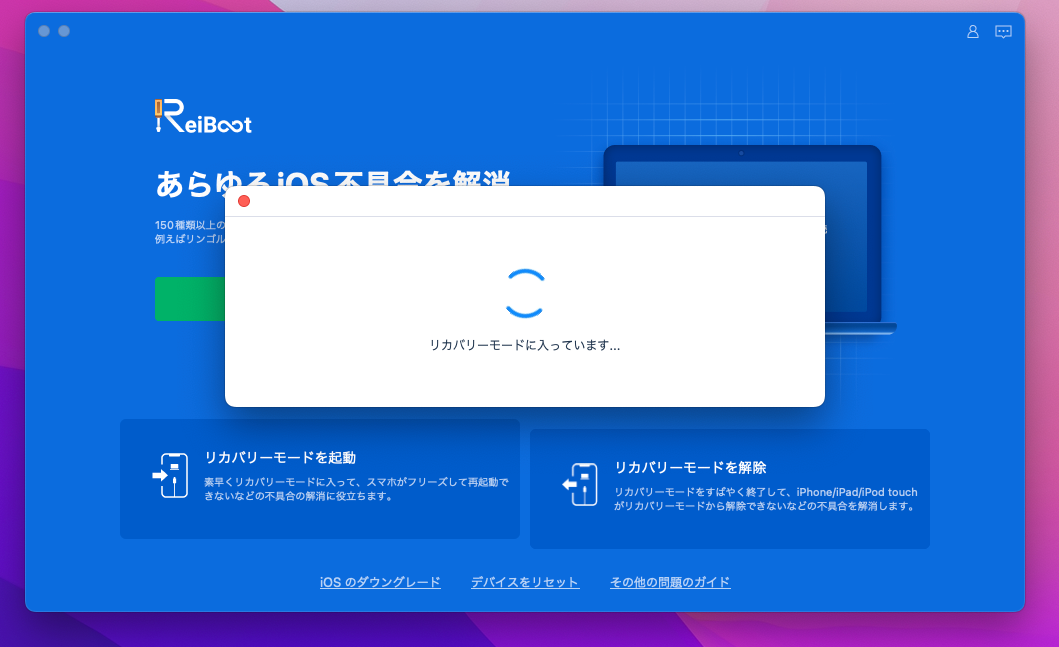The height and width of the screenshot is (647, 1059).
Task: Click description text under リカバリーモードを起動
Action: [x=357, y=489]
